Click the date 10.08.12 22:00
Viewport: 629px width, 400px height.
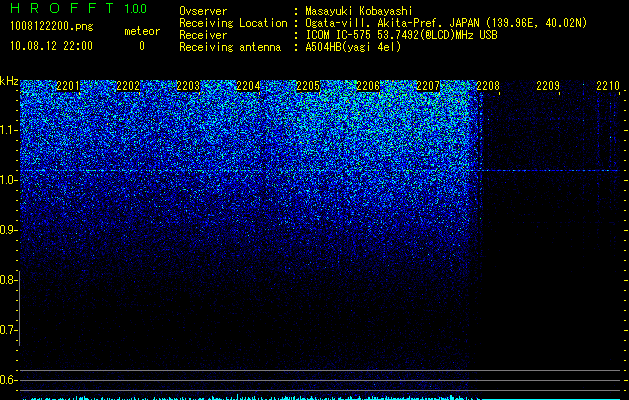click(51, 46)
